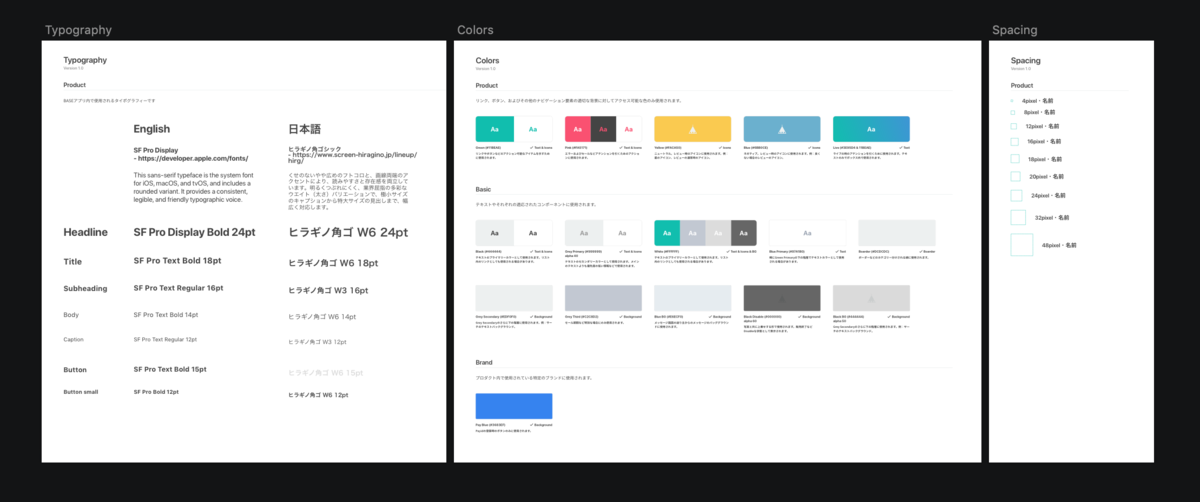Select 'SF Pro Text Regular 12pt' sample
The height and width of the screenshot is (502, 1200).
tap(165, 340)
